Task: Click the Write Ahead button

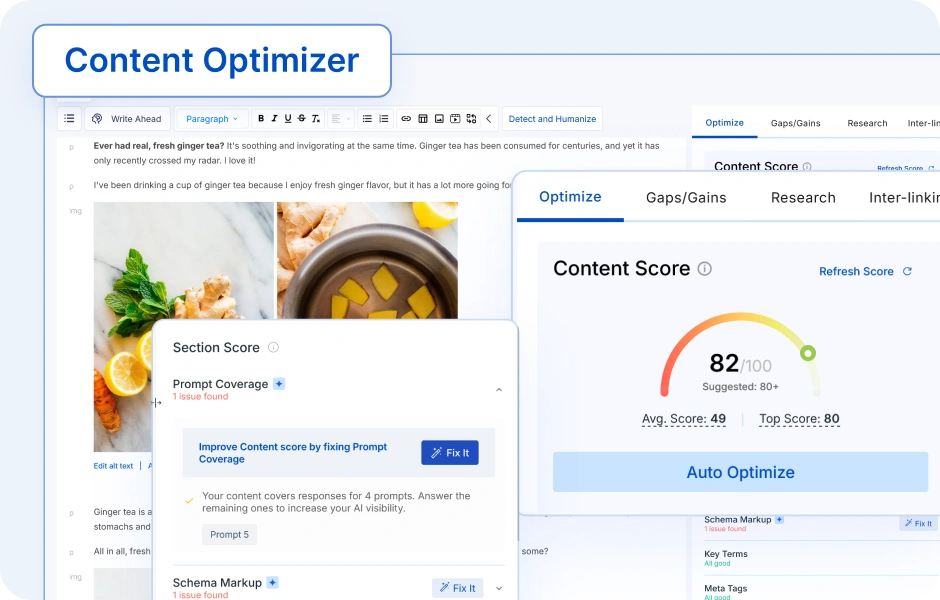Action: click(127, 119)
